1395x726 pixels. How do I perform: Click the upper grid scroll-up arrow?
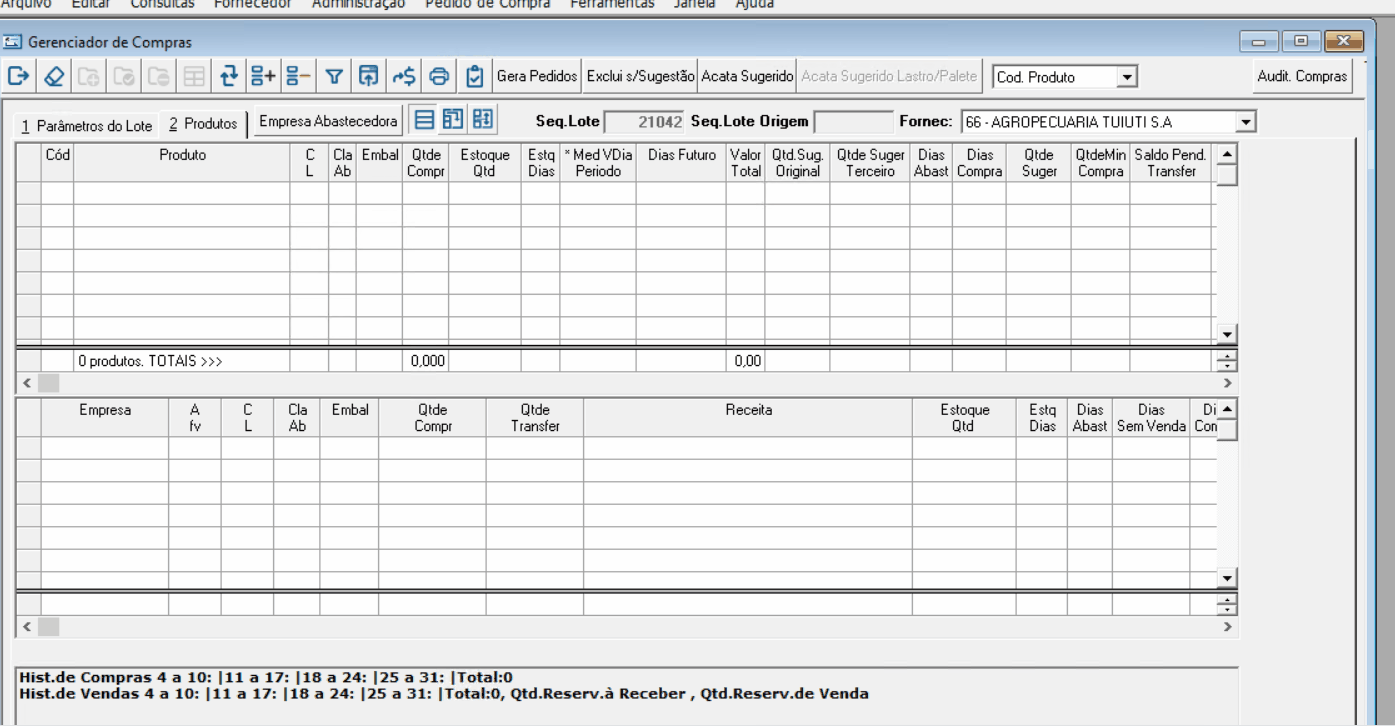point(1227,154)
